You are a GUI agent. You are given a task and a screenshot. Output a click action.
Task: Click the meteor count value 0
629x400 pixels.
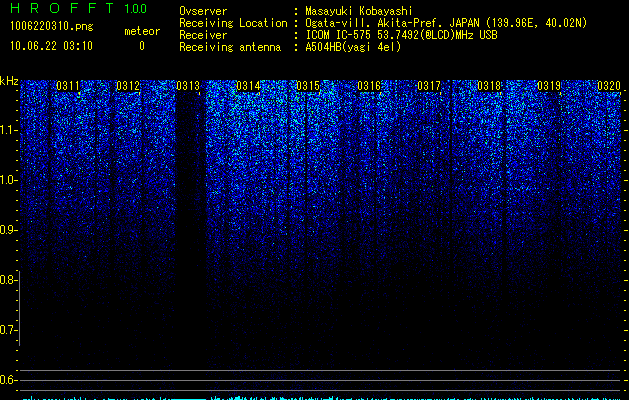point(142,46)
